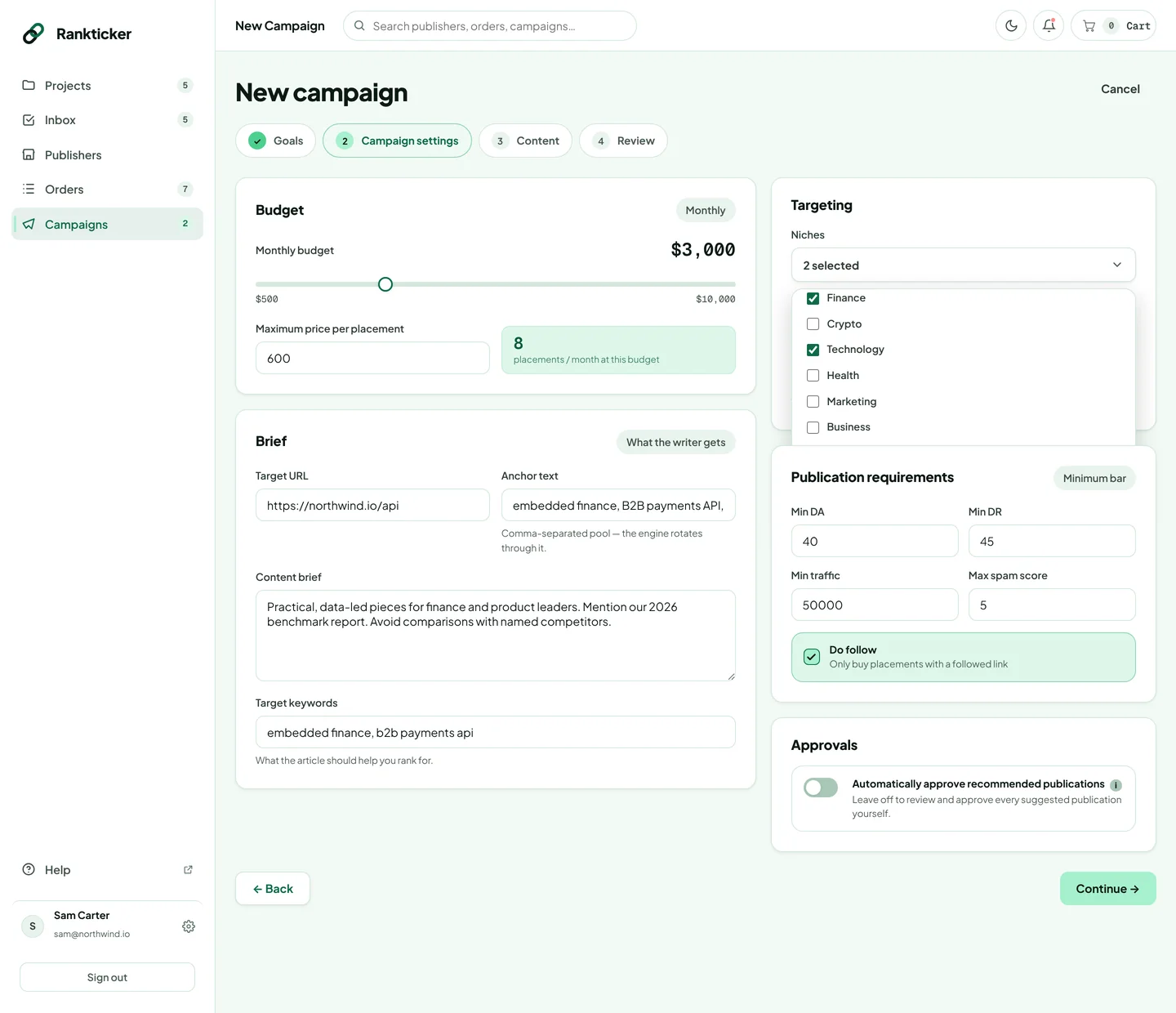Screen dimensions: 1176x1013
Task: Click the Inbox sidebar icon
Action: (29, 120)
